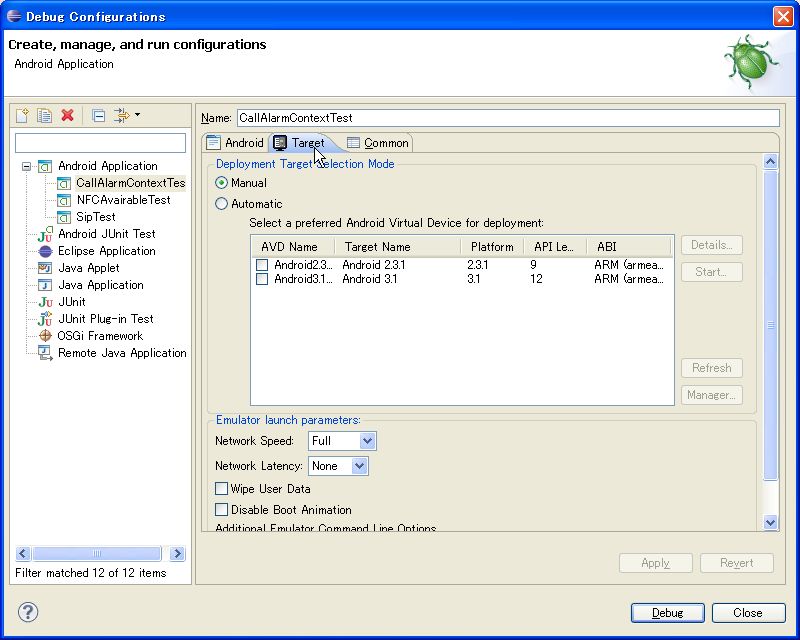
Task: Duplicate the selected launch configuration
Action: 42,114
